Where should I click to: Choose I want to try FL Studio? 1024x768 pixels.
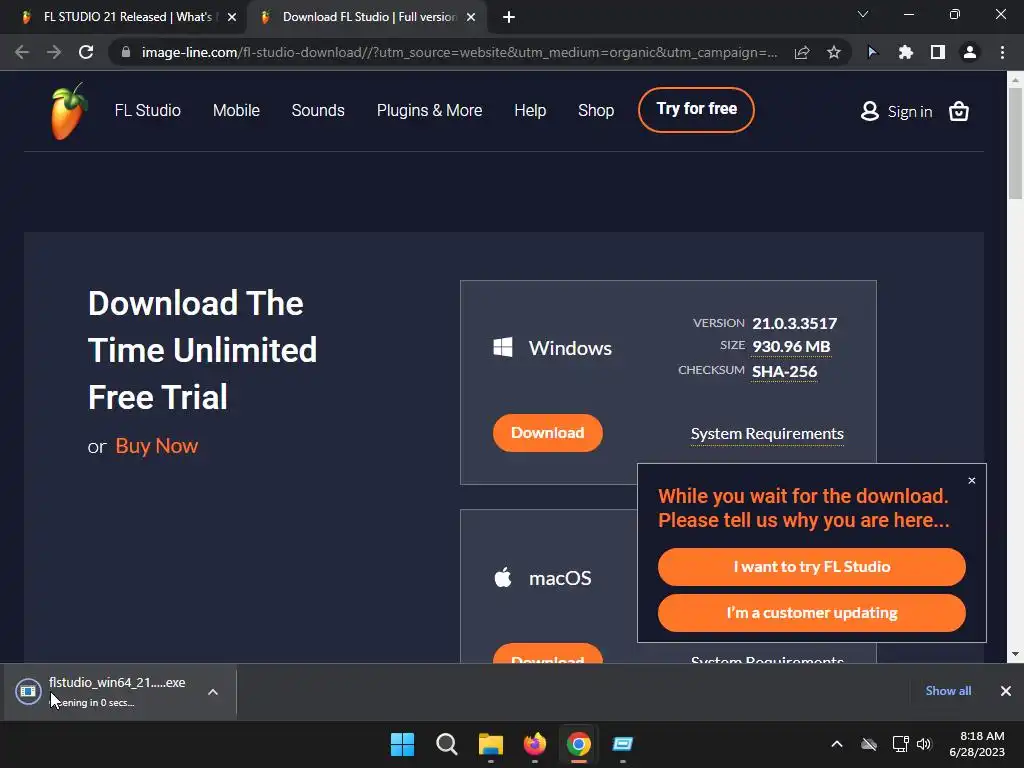click(812, 567)
